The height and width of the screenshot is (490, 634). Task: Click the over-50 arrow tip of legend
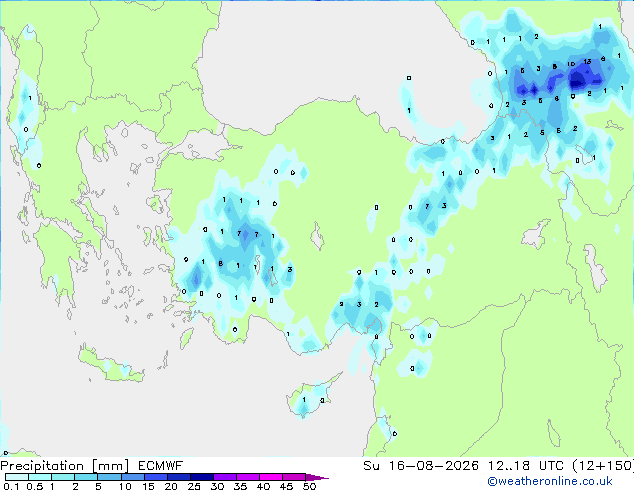point(317,477)
